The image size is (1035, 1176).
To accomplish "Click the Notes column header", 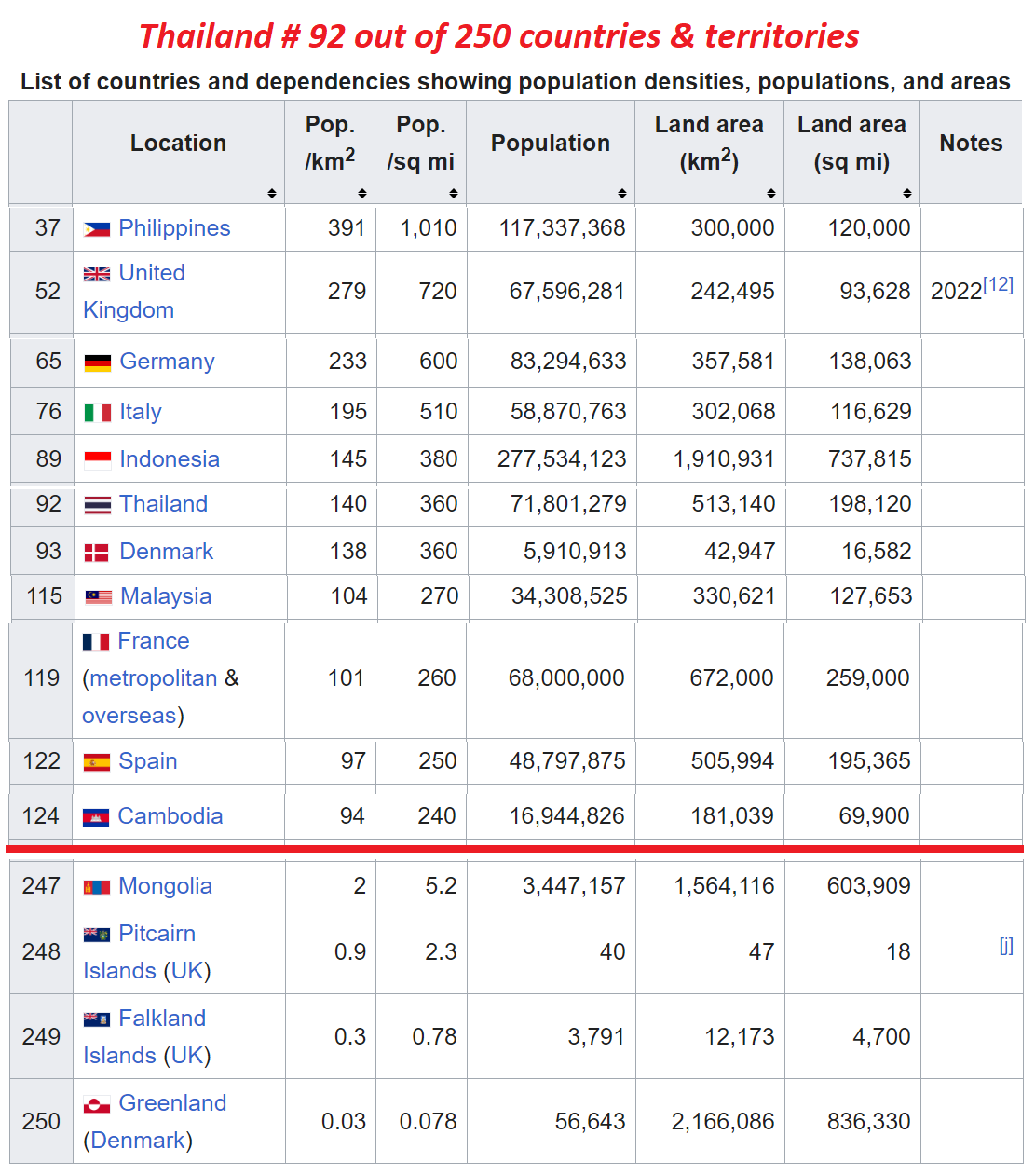I will (x=971, y=144).
